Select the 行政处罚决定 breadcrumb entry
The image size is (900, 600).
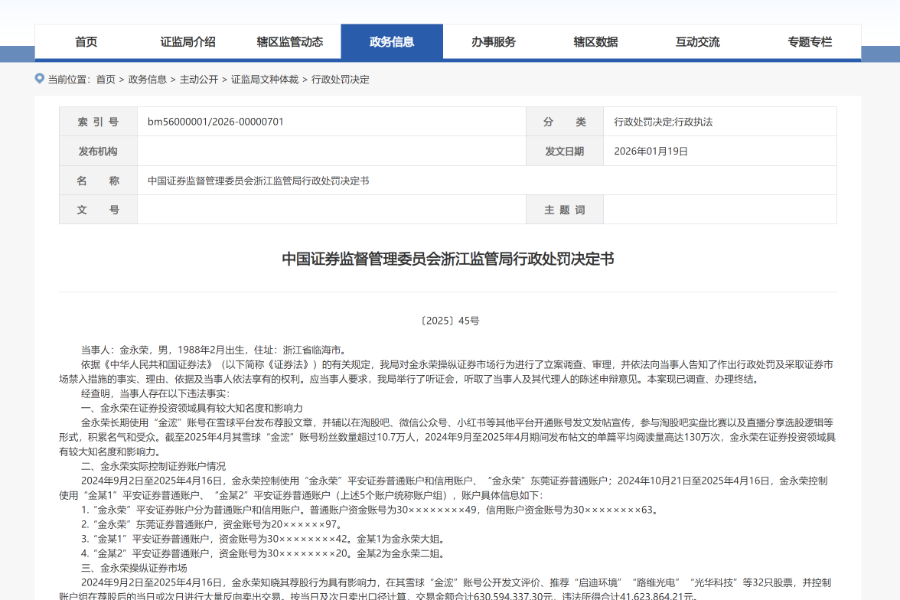click(340, 79)
